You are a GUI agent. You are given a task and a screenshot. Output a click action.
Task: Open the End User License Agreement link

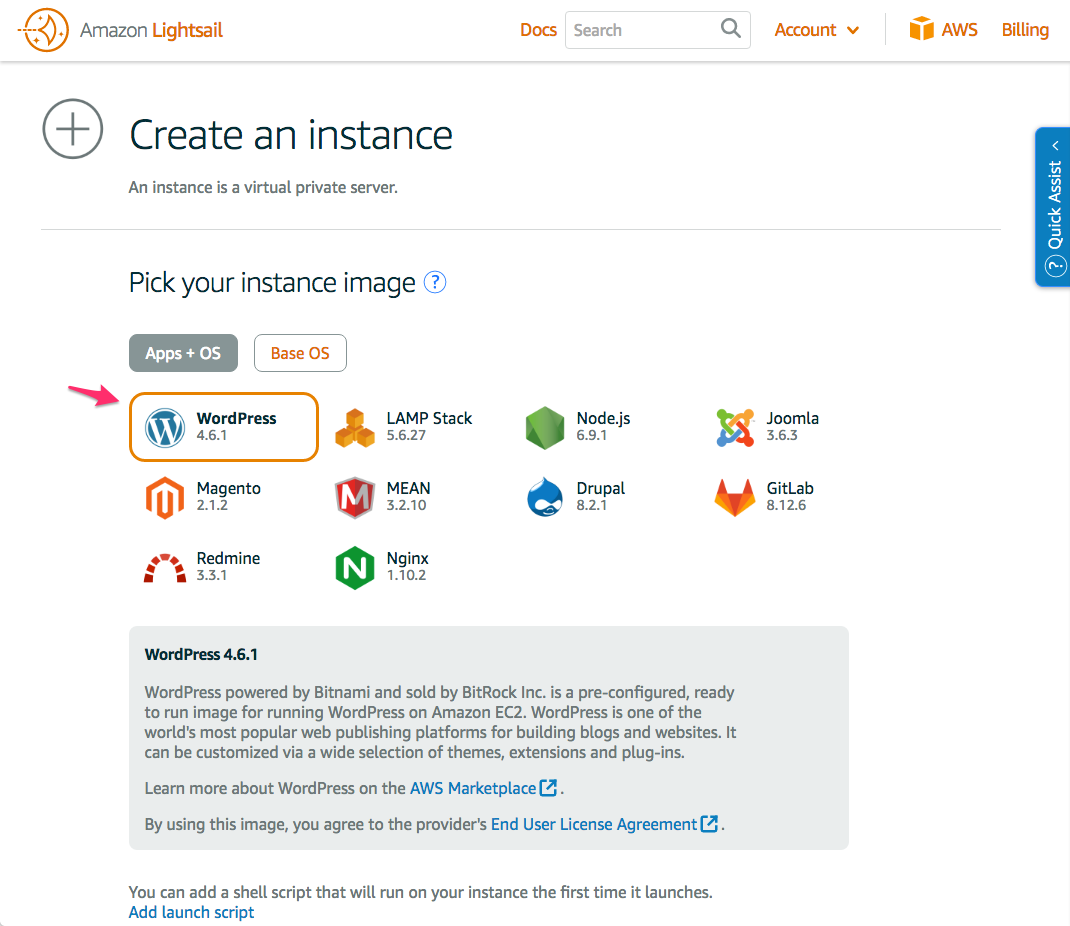point(595,824)
